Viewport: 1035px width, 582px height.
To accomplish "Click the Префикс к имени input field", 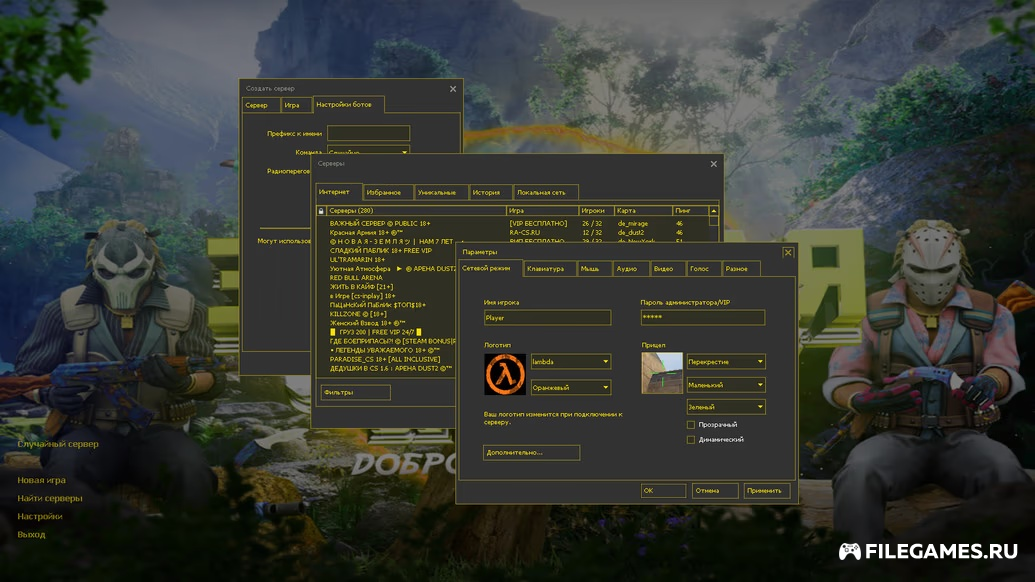I will click(368, 133).
